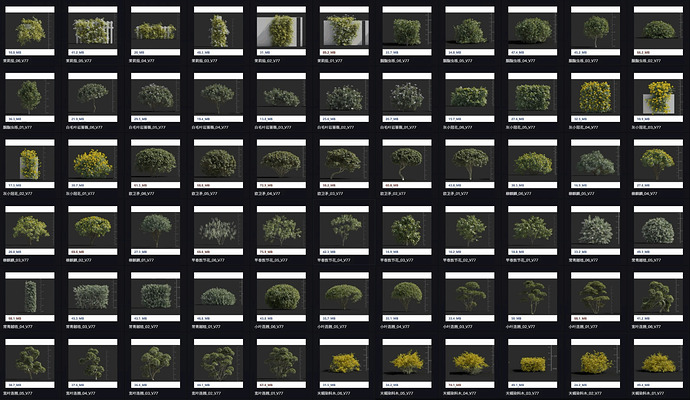Image resolution: width=690 pixels, height=400 pixels.
Task: Click the red 72.9 MB file size label
Action: [266, 185]
